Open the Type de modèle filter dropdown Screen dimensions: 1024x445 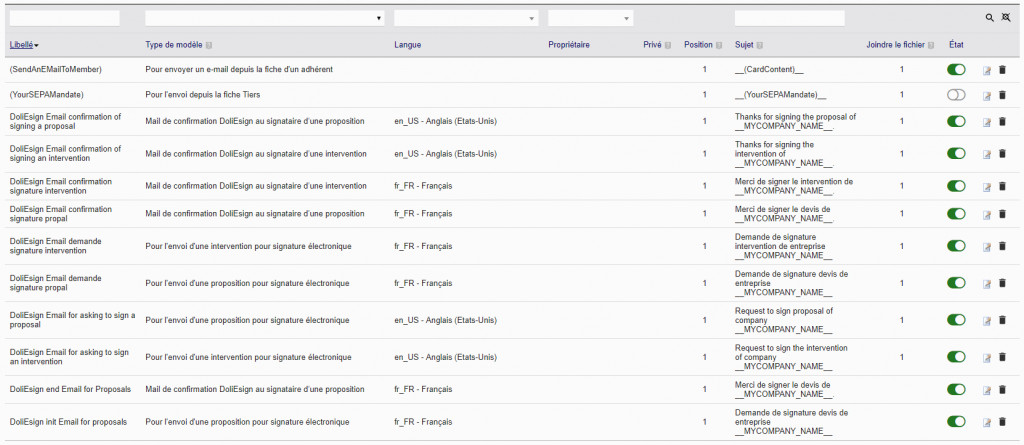pos(265,18)
